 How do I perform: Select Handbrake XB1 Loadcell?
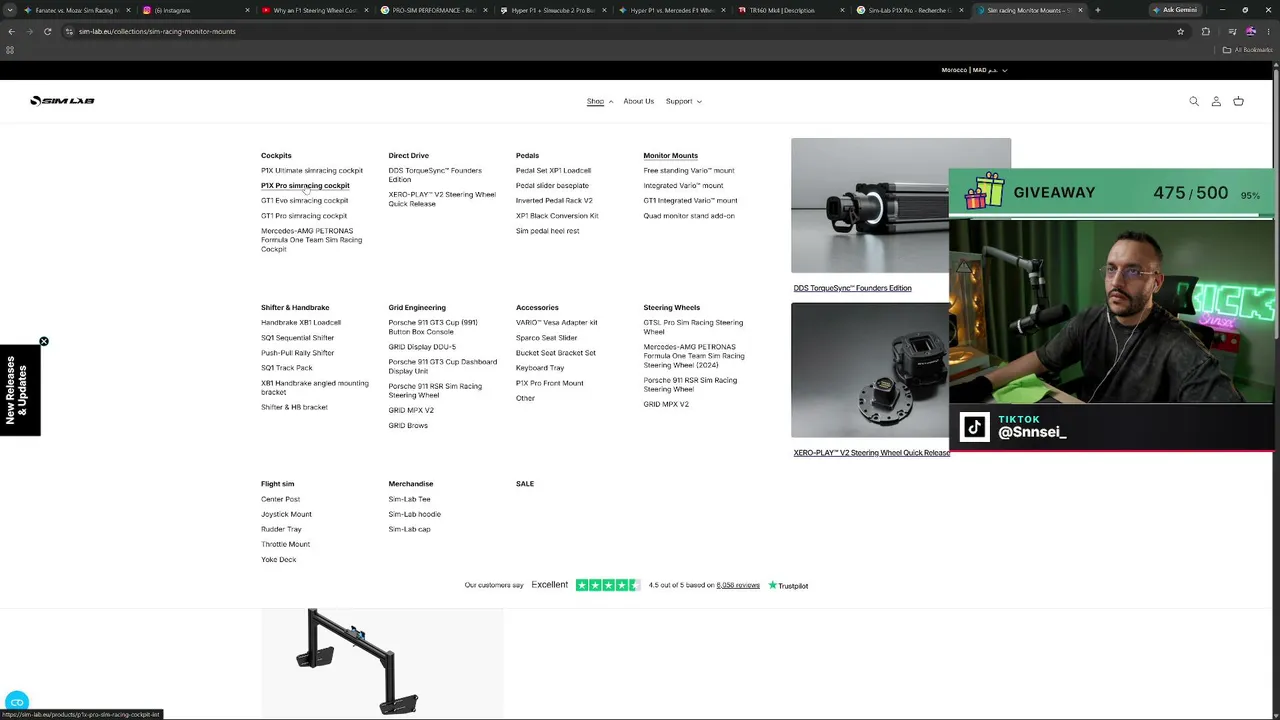click(x=301, y=323)
